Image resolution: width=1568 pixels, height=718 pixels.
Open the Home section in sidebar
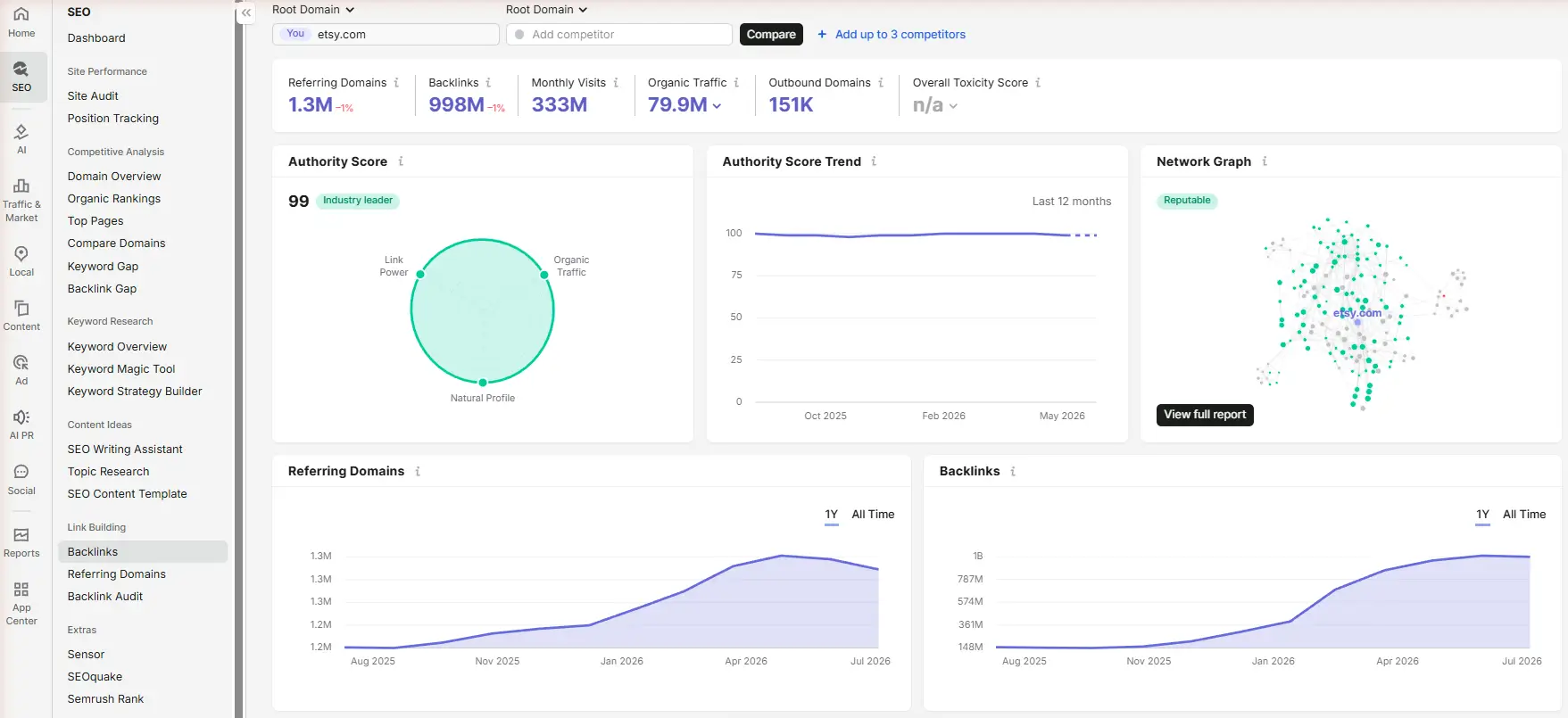pos(21,23)
